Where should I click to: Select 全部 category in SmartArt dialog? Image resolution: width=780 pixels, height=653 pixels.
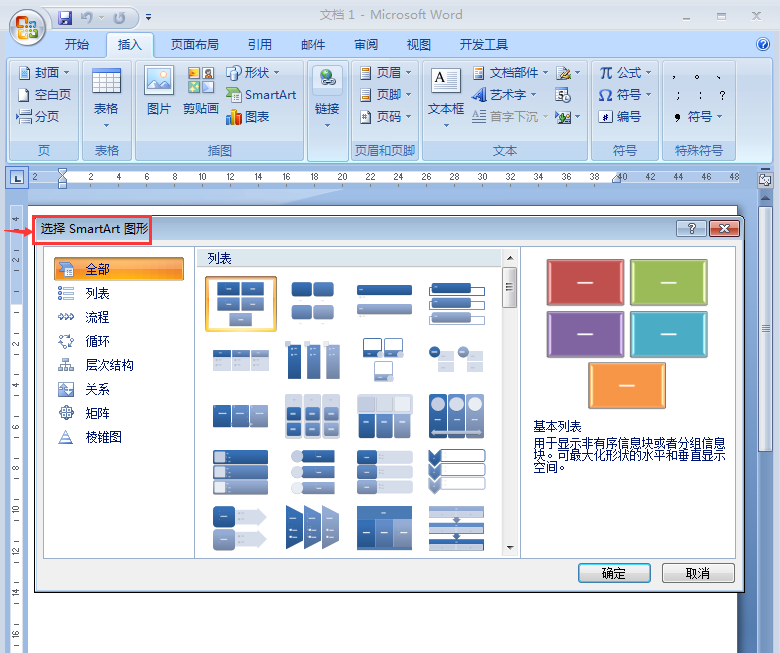tap(118, 269)
